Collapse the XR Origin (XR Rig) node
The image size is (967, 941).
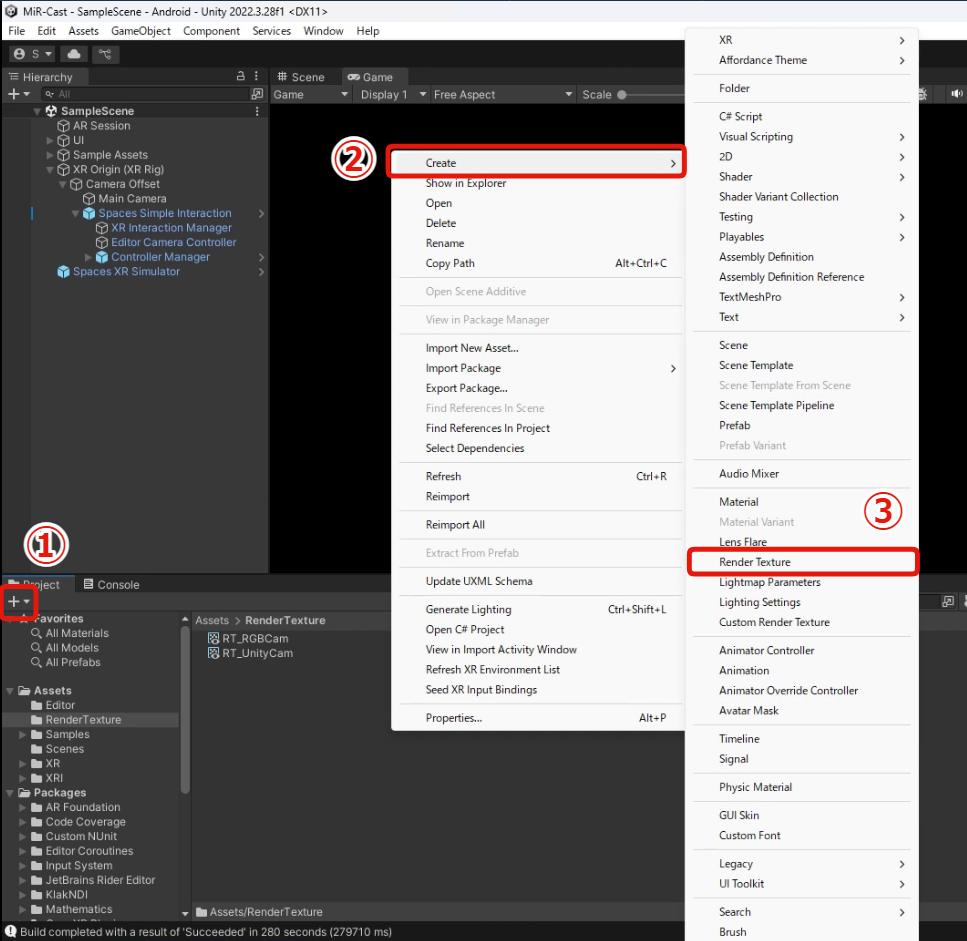[51, 170]
